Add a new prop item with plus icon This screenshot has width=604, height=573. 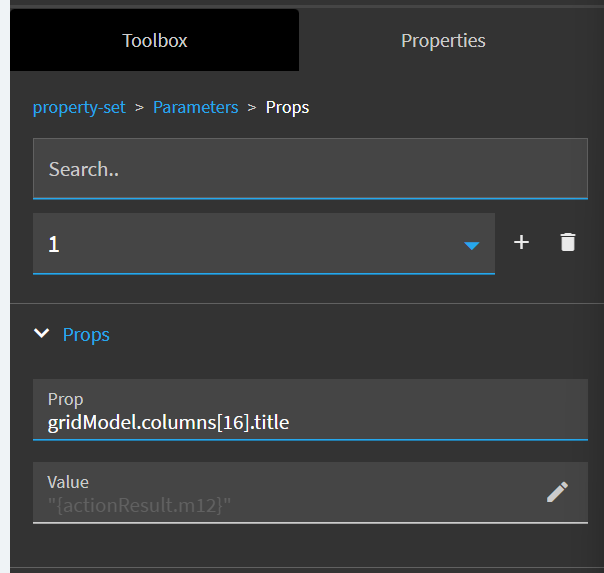(x=521, y=243)
